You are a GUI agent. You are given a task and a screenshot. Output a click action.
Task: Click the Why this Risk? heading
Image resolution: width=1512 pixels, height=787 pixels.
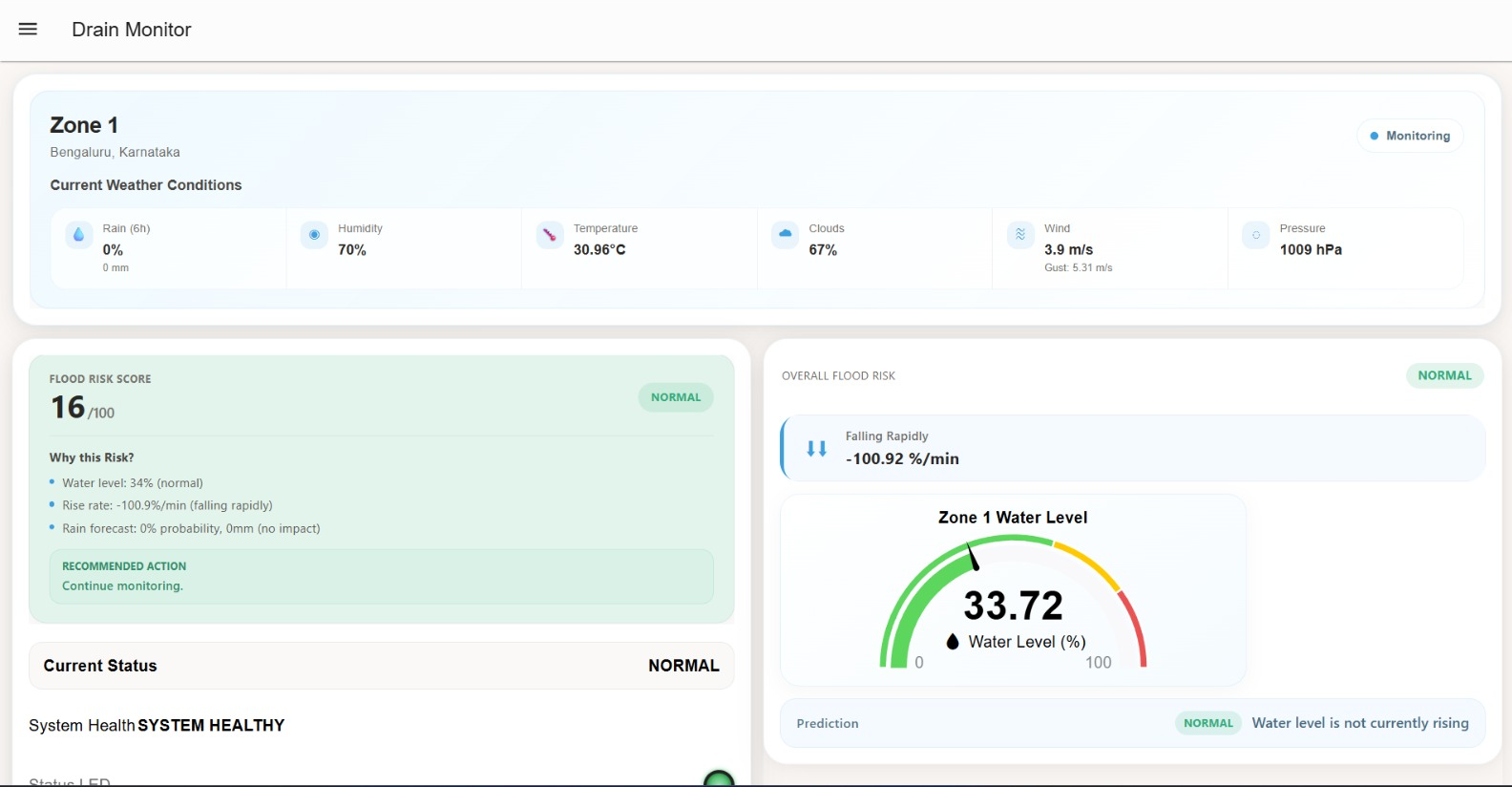[92, 457]
